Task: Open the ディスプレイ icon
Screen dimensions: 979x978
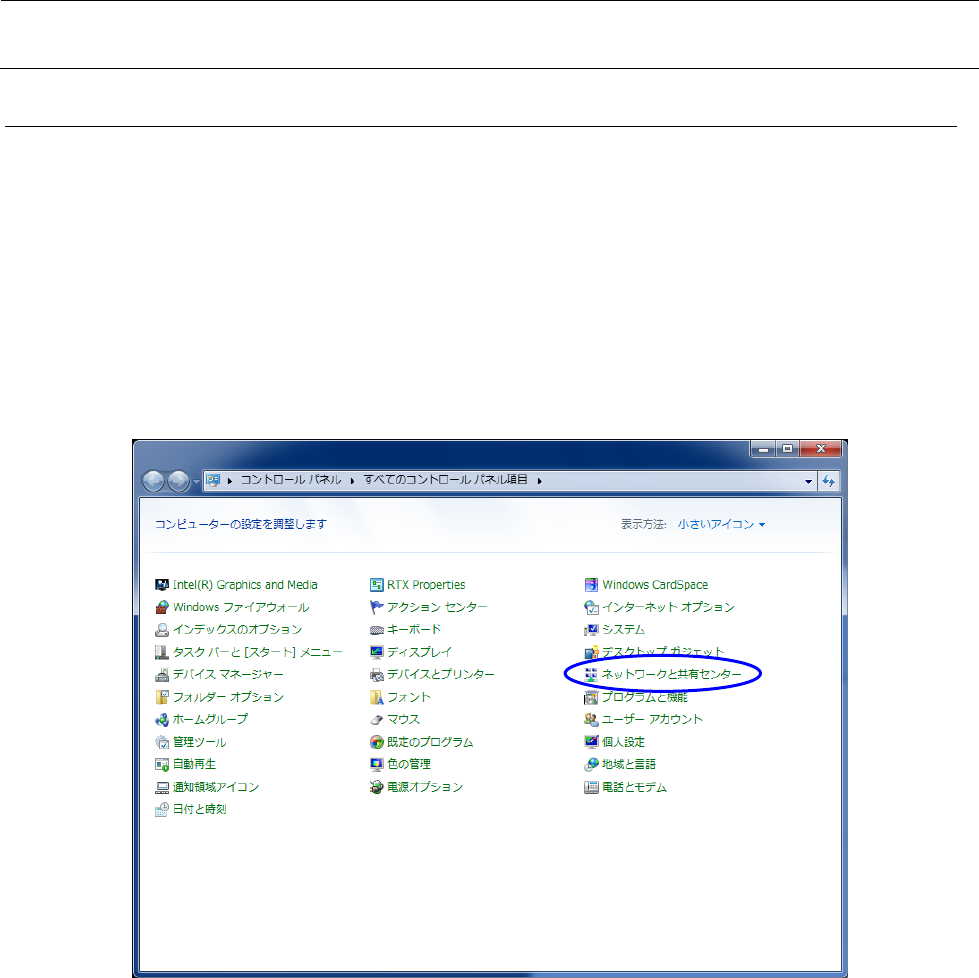Action: [376, 652]
